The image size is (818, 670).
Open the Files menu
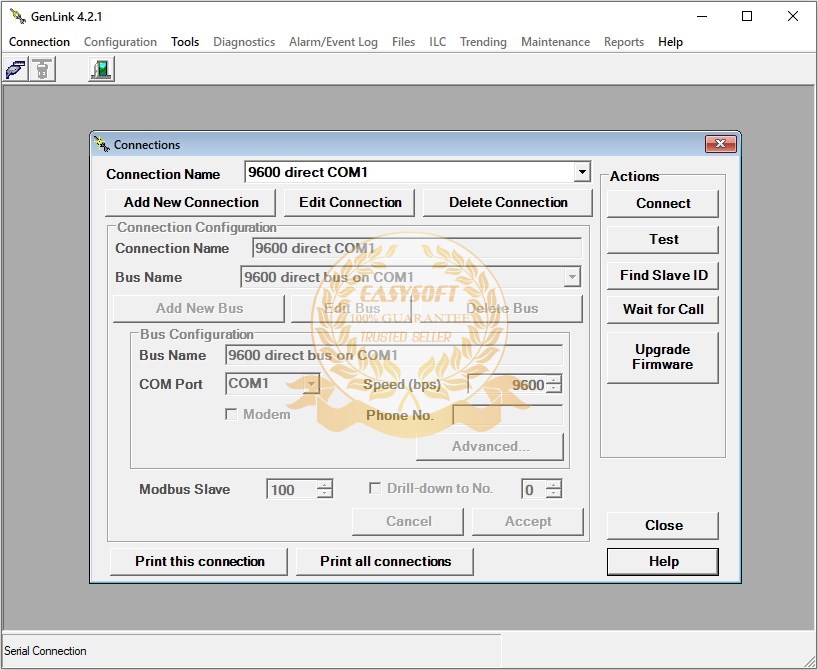(403, 42)
